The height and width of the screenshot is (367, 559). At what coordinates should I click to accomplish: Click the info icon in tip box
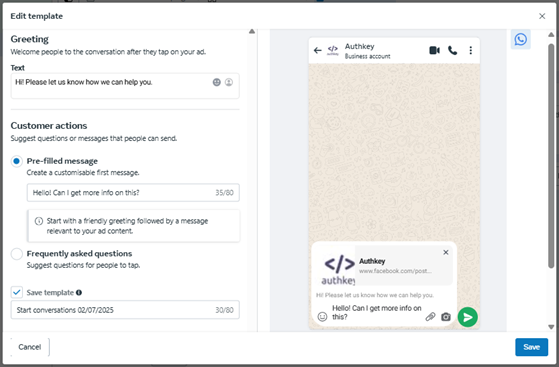pos(39,221)
